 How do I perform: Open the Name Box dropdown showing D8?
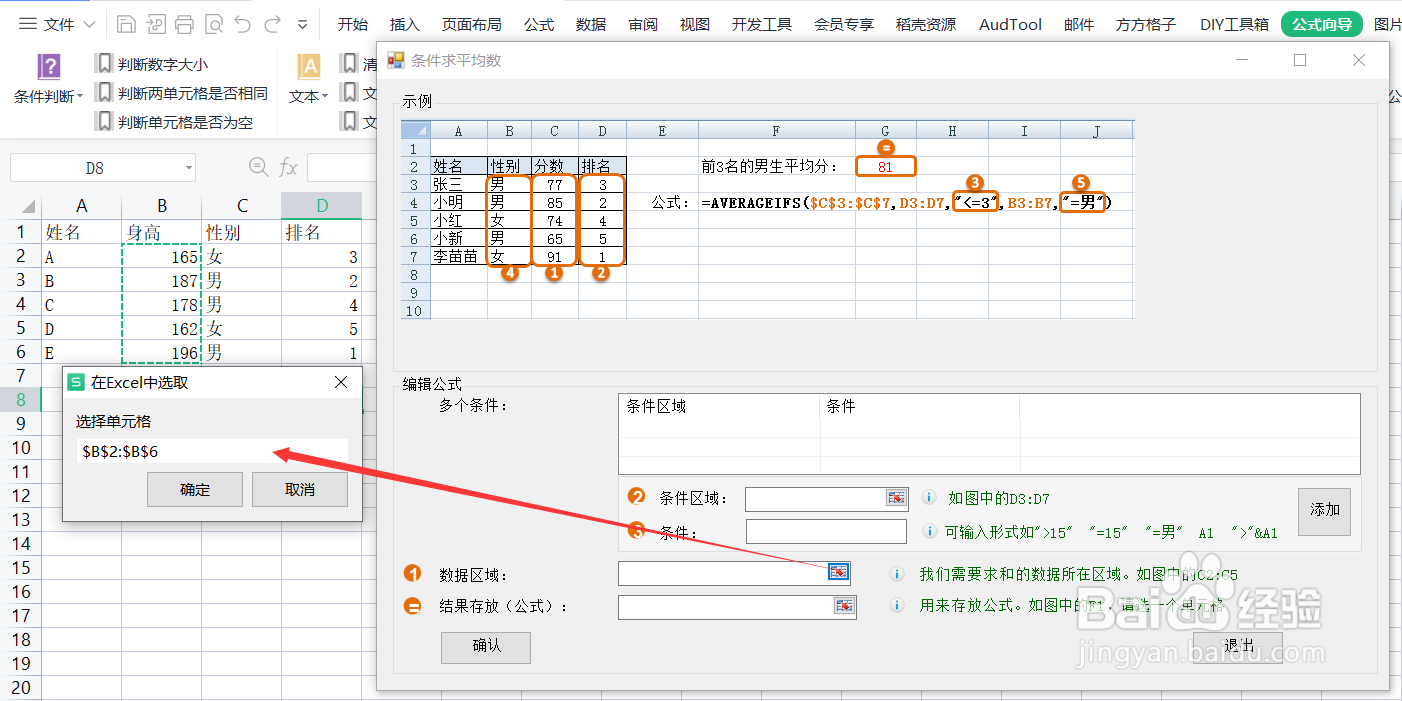click(191, 168)
